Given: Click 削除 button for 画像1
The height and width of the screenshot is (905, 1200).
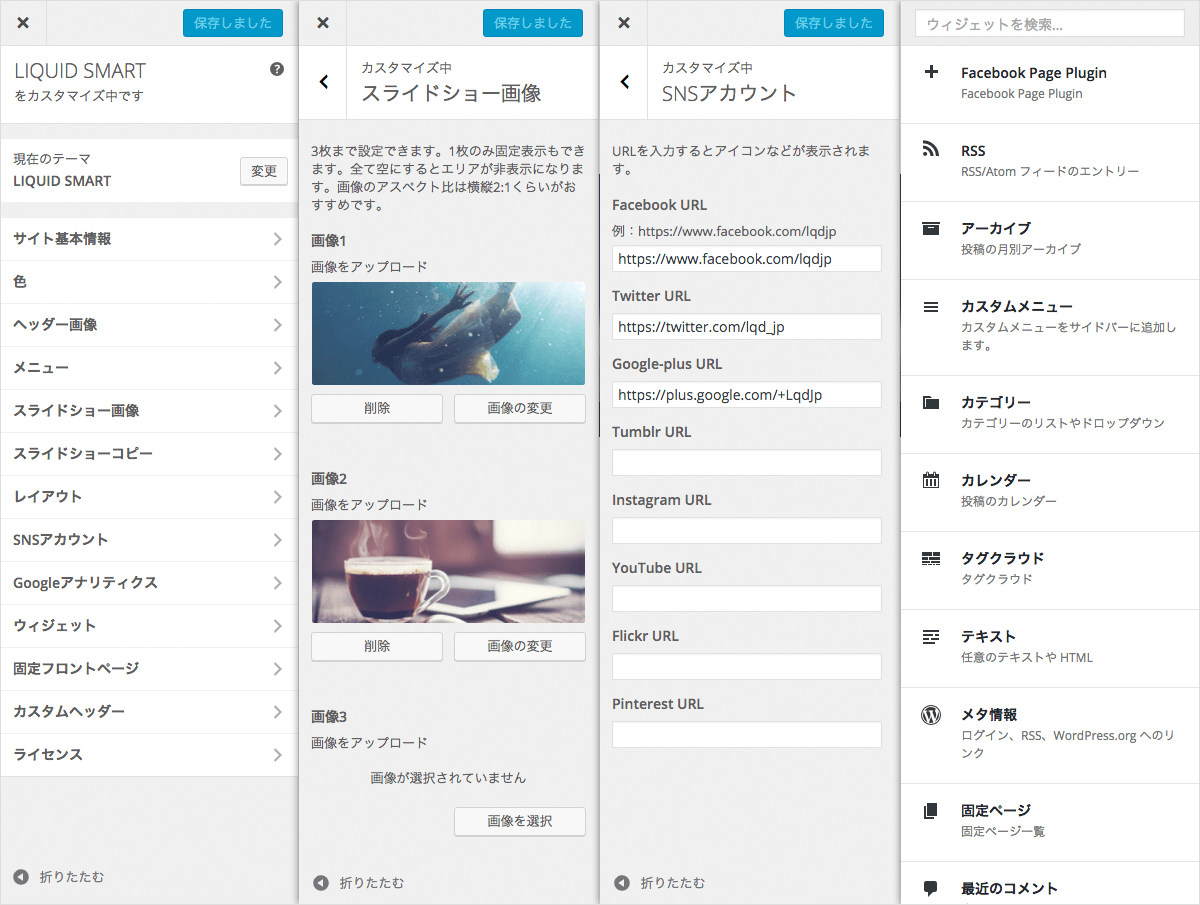Looking at the screenshot, I should (x=377, y=408).
